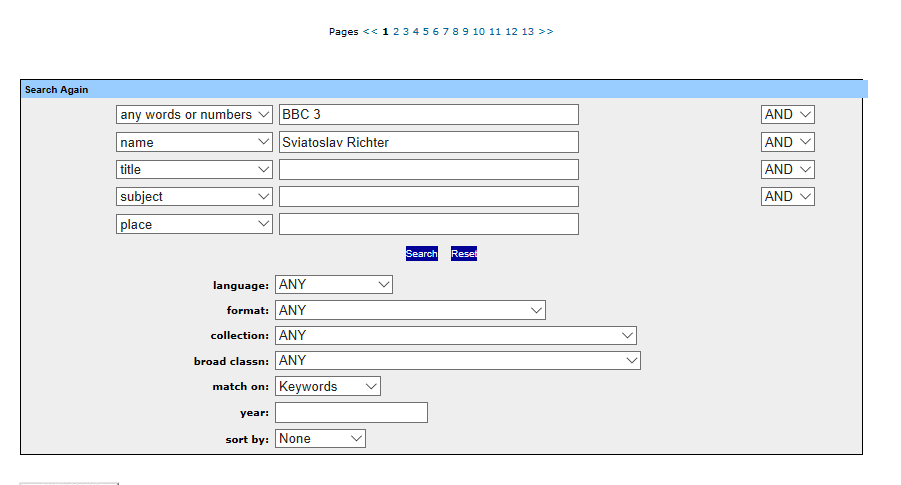Screen dimensions: 901x485
Task: Open the 'sort by' None dropdown
Action: (x=320, y=438)
